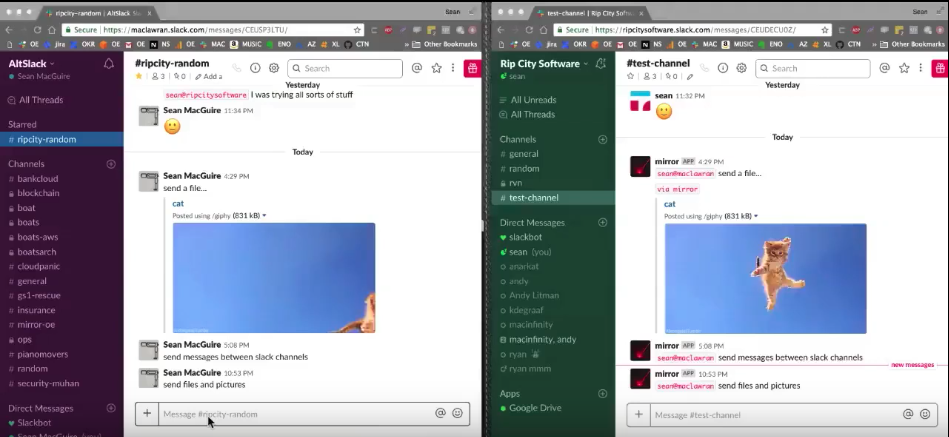Add an app with plus beside Apps

(x=602, y=393)
